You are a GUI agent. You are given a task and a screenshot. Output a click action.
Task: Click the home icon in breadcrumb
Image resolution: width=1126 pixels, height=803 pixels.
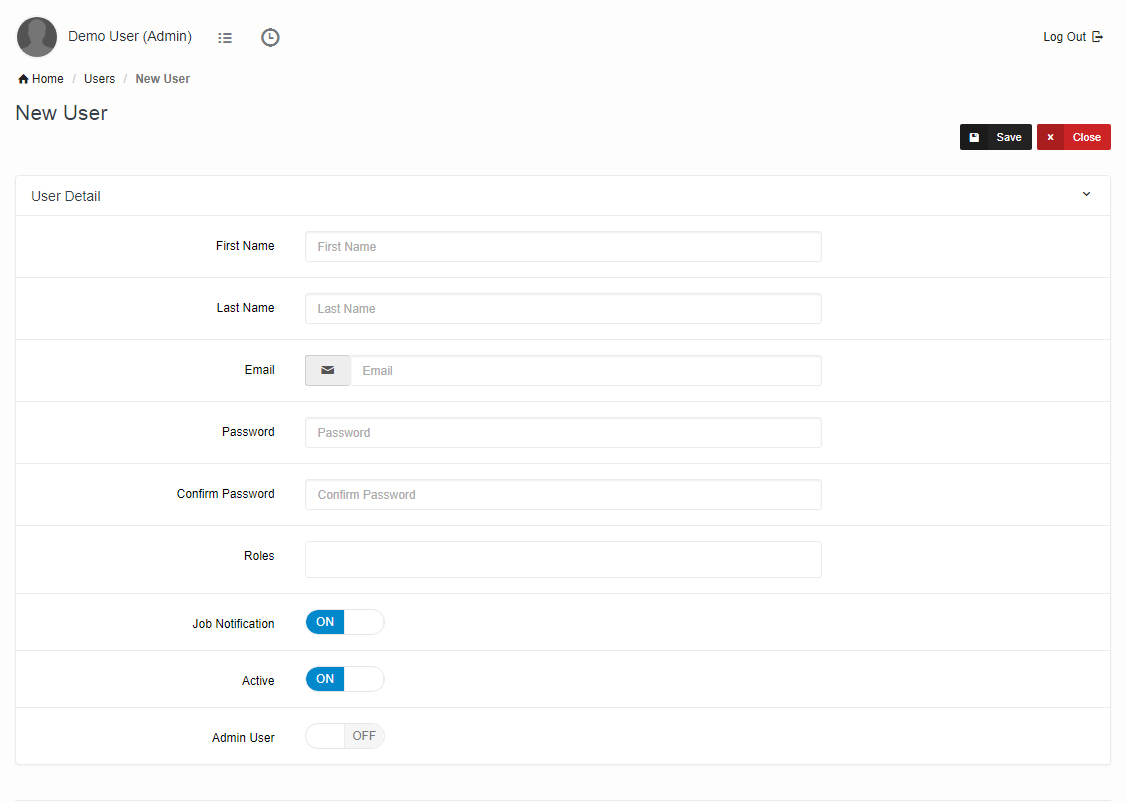click(x=23, y=79)
